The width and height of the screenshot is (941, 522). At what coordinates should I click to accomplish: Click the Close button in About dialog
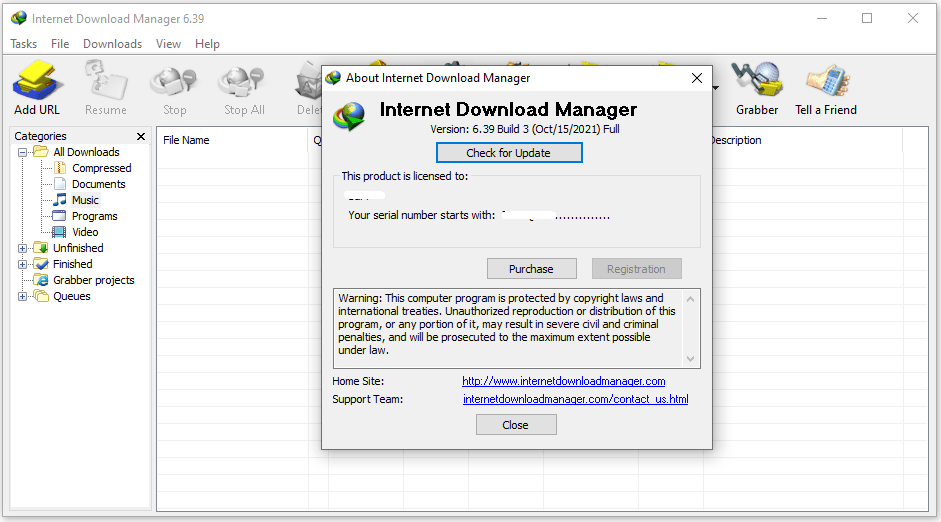516,425
